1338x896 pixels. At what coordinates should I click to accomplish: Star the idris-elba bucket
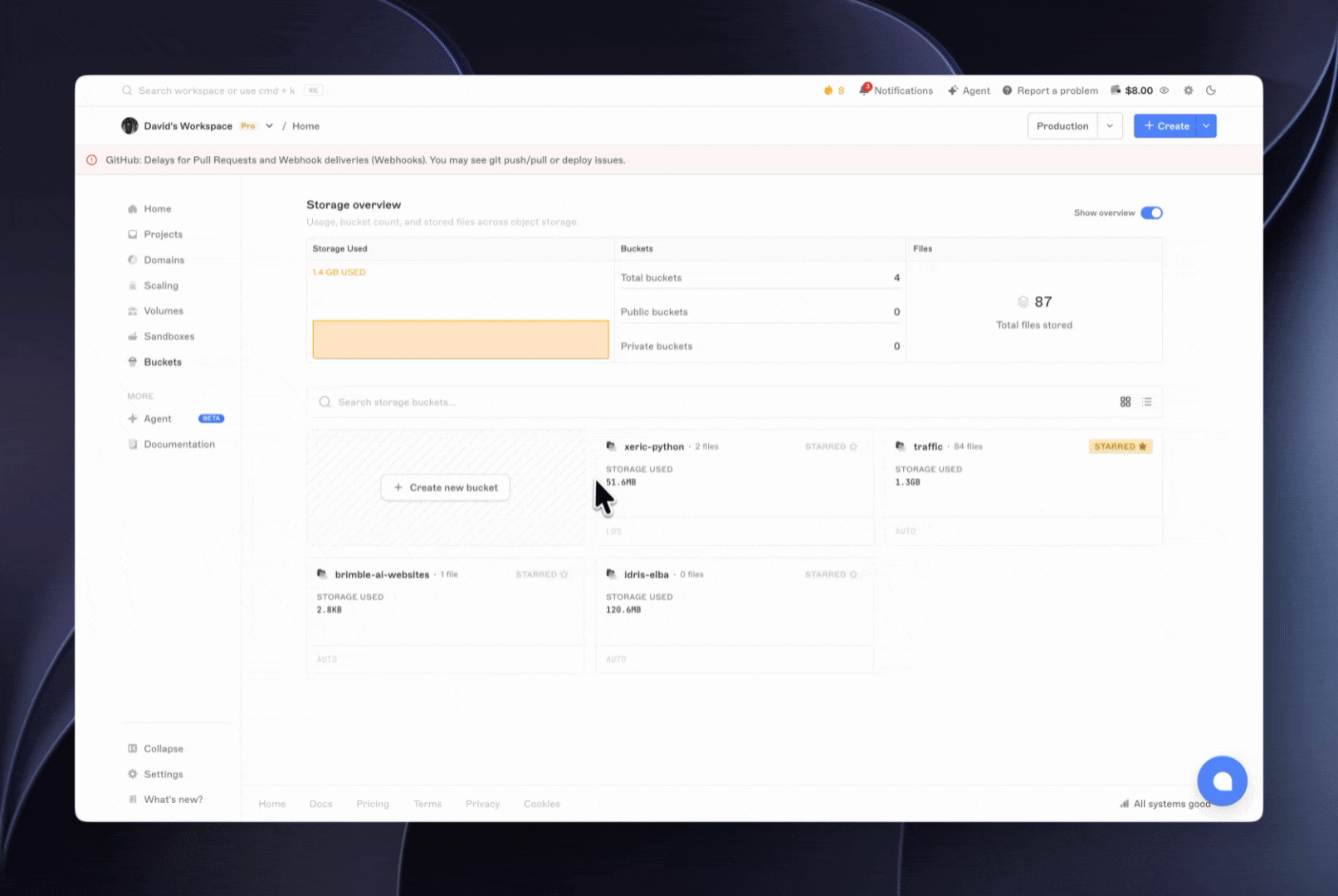click(831, 574)
